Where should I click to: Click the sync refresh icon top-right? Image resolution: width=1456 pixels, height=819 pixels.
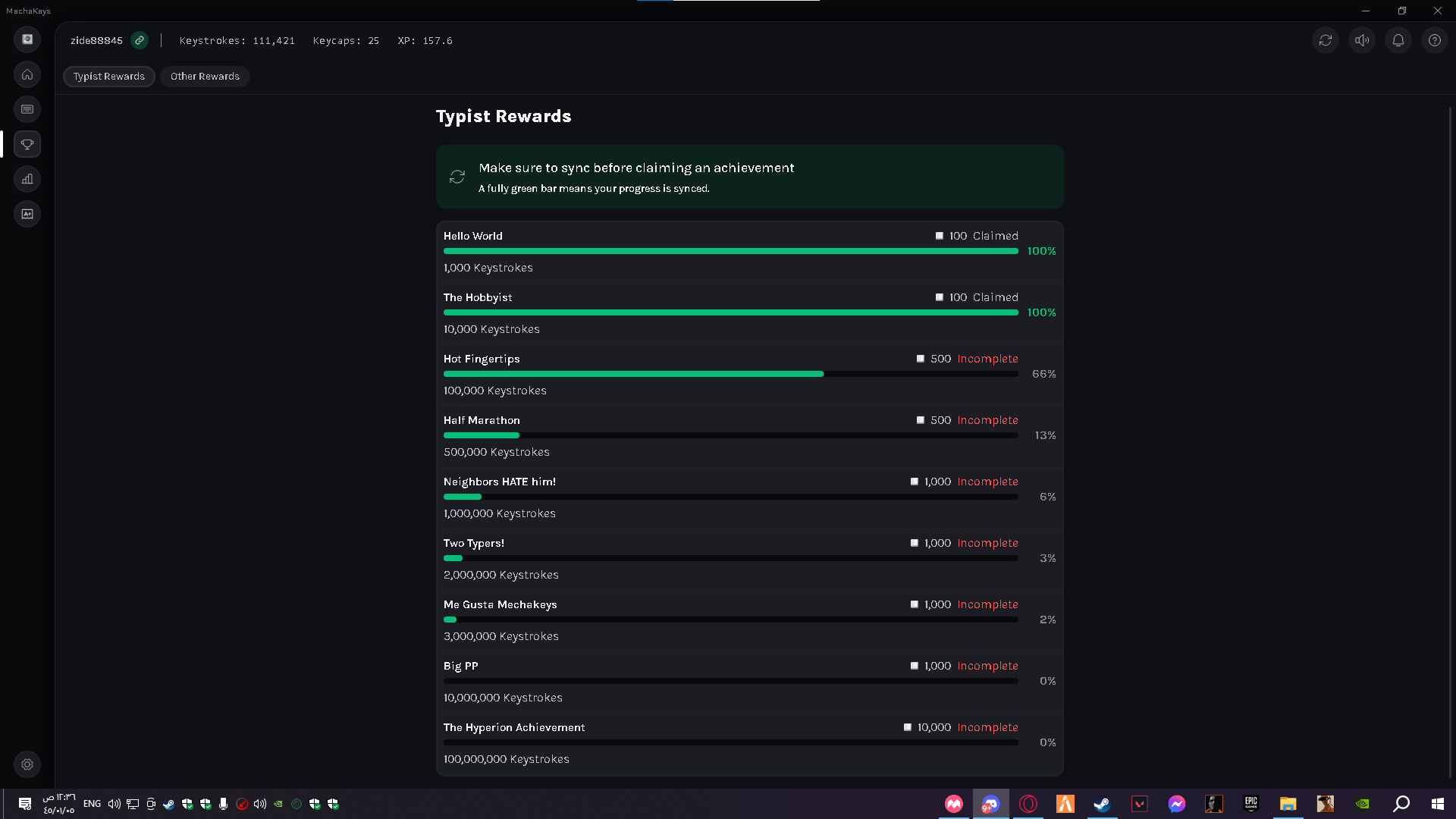(1325, 40)
